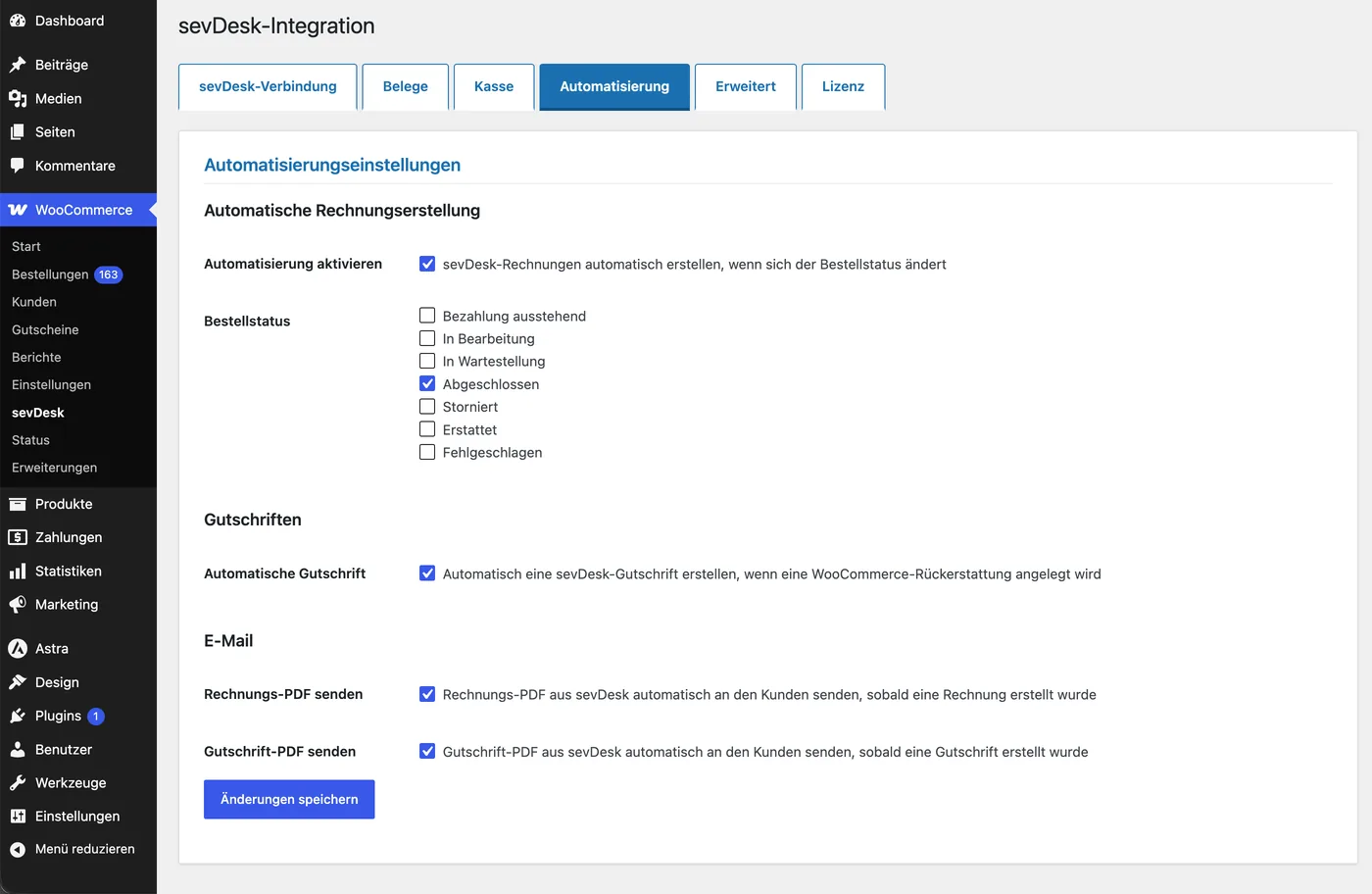Click the WooCommerce logo icon

click(x=18, y=210)
